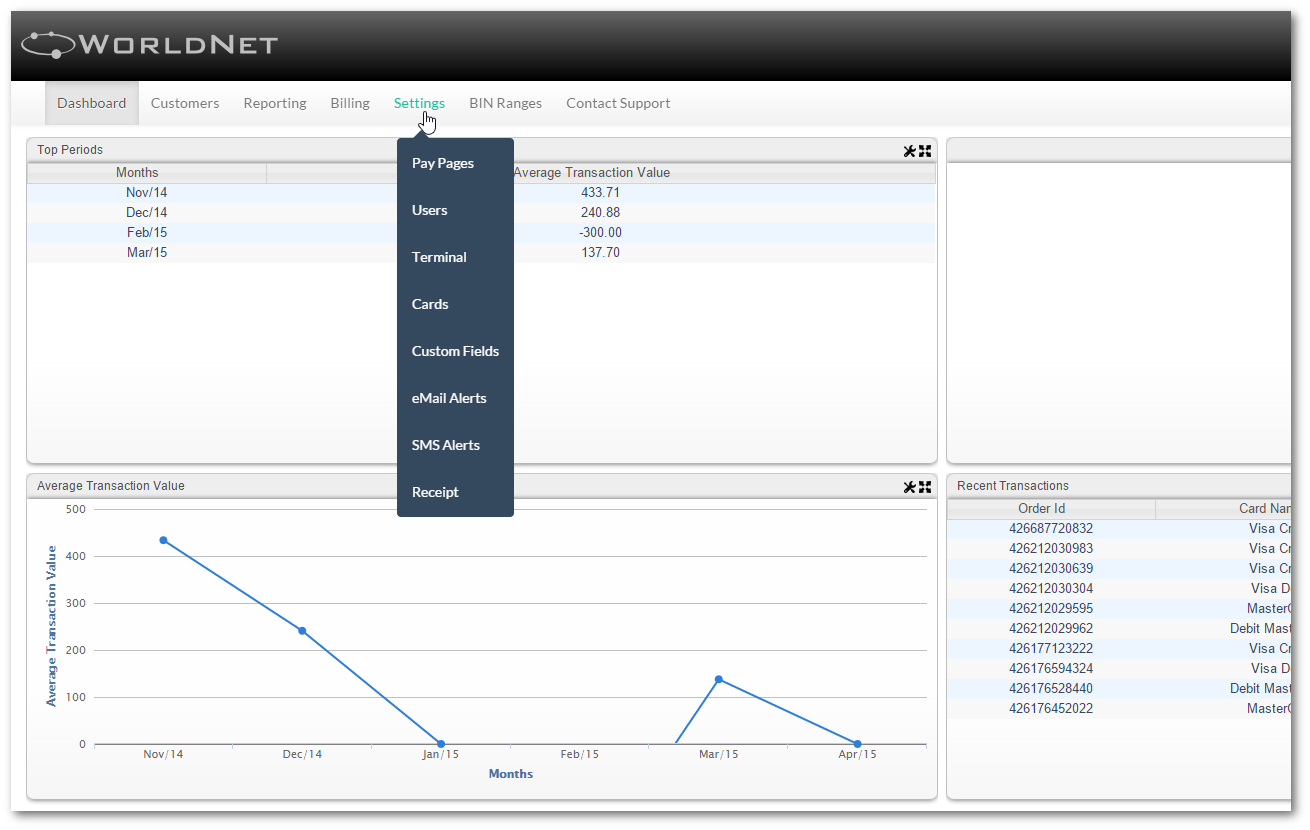The width and height of the screenshot is (1310, 830).
Task: Expand the Top Periods panel to fullscreen
Action: point(925,151)
